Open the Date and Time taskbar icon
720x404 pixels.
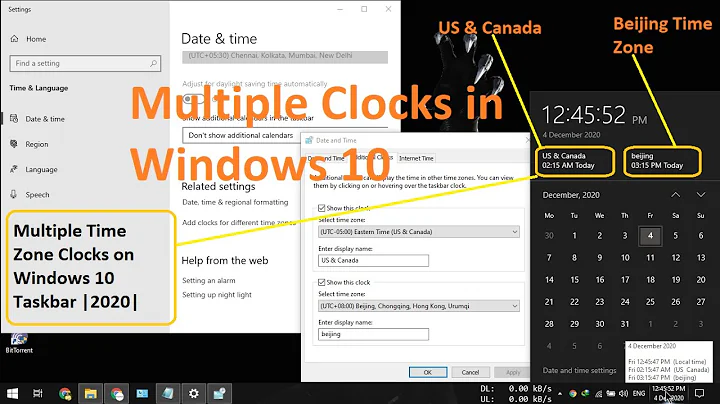point(219,393)
